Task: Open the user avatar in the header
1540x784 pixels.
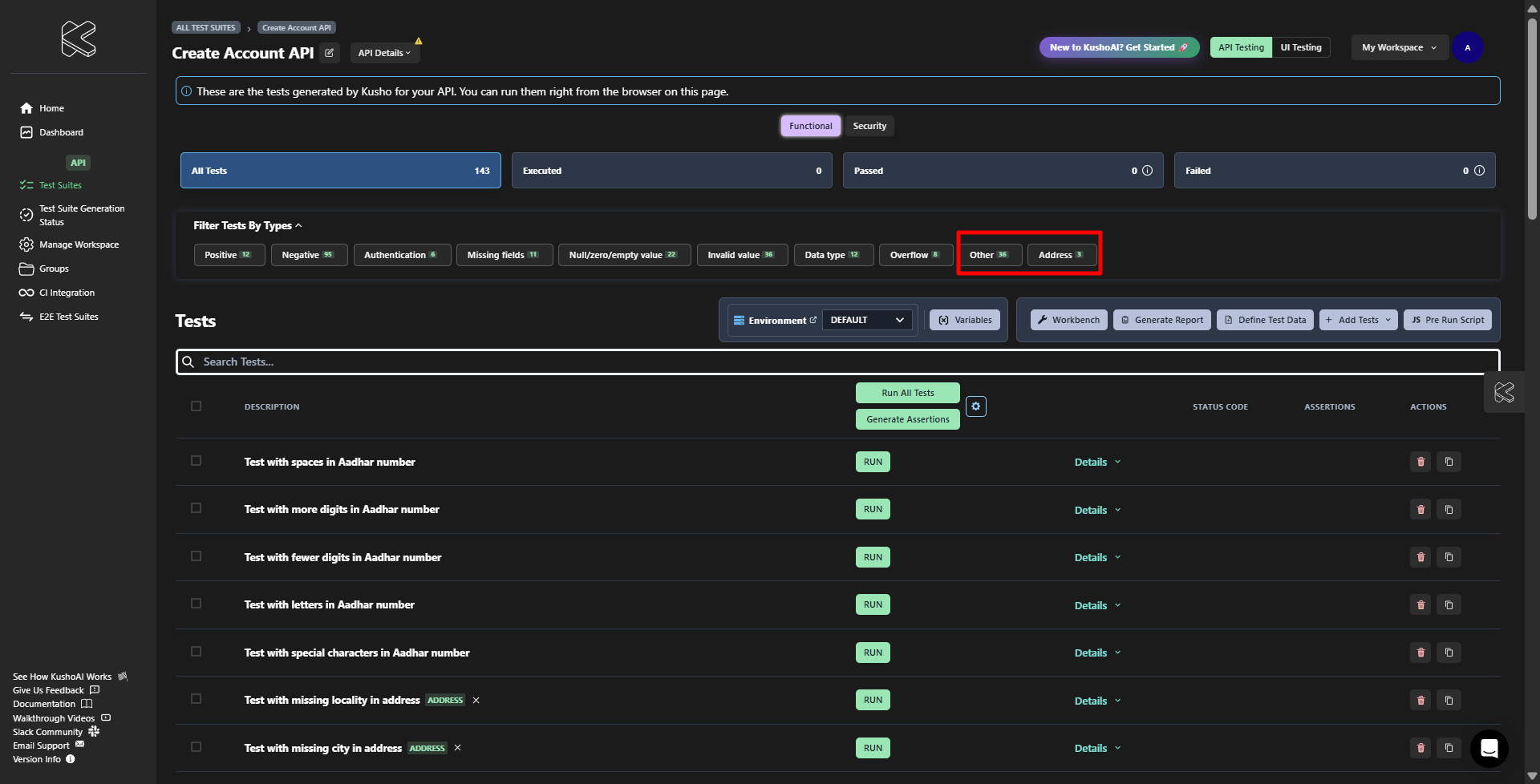Action: pos(1467,48)
